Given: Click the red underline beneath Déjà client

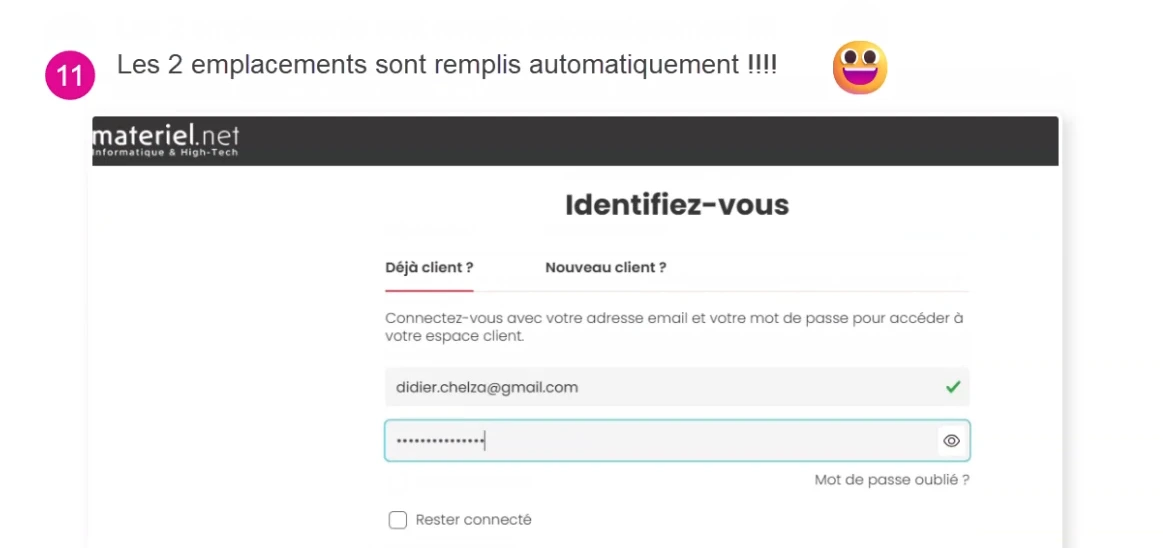Looking at the screenshot, I should 429,291.
